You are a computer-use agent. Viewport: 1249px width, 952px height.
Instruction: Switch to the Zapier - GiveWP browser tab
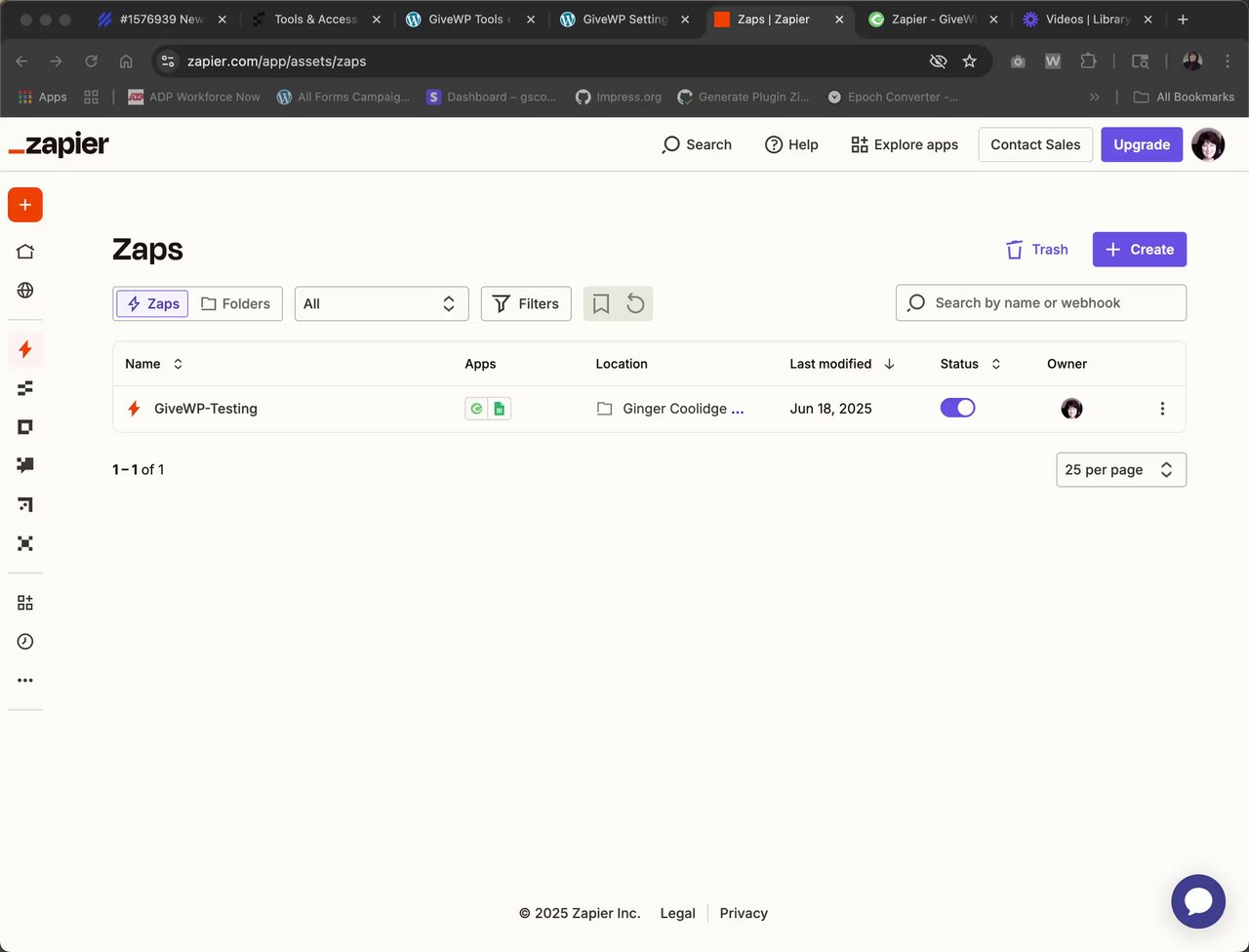932,20
